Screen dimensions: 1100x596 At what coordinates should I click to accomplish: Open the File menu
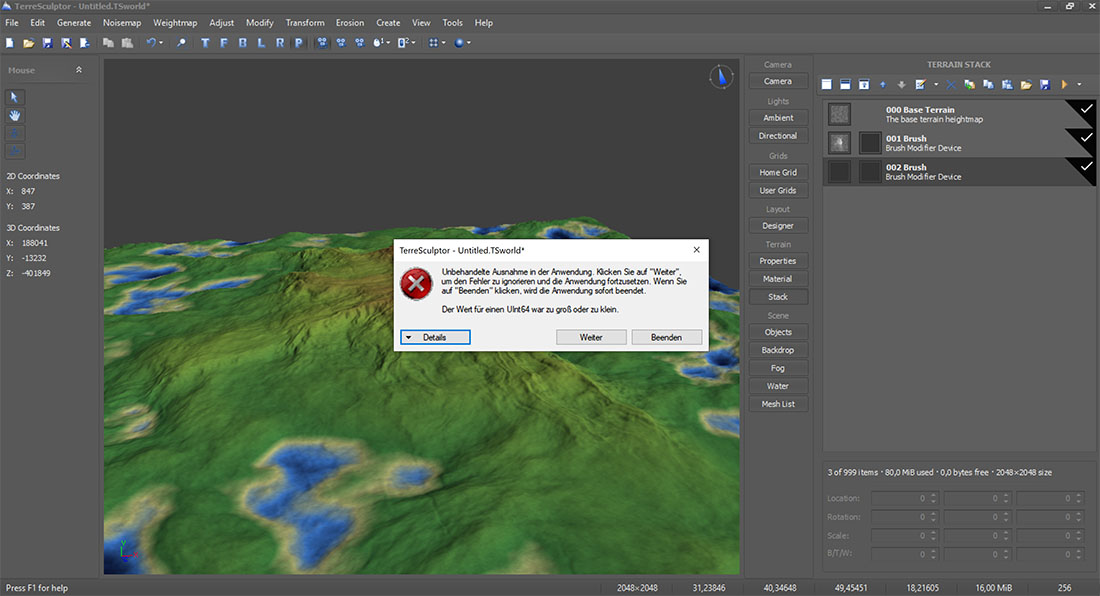pyautogui.click(x=12, y=22)
